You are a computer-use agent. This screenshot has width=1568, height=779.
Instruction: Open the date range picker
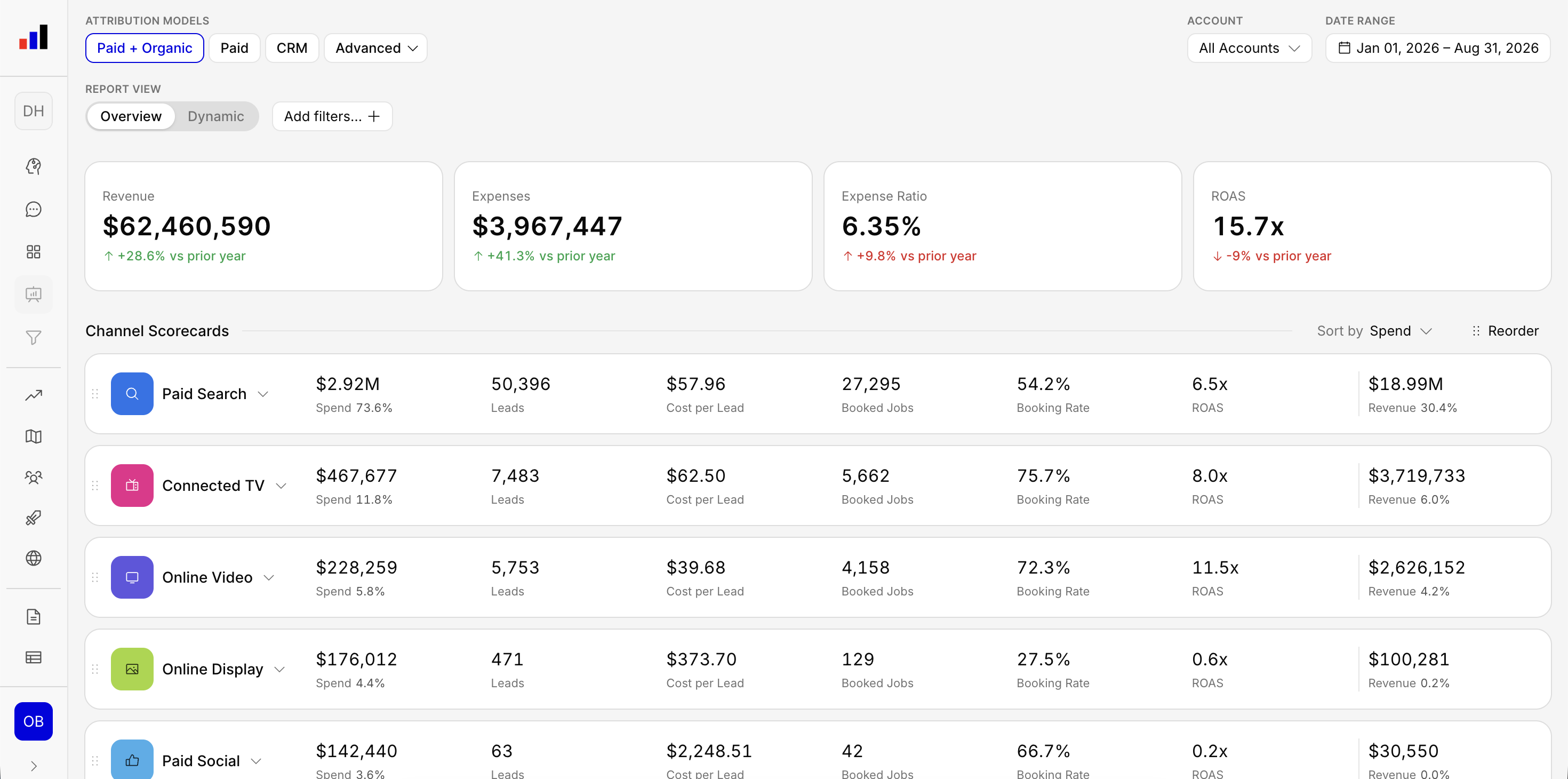(x=1437, y=48)
